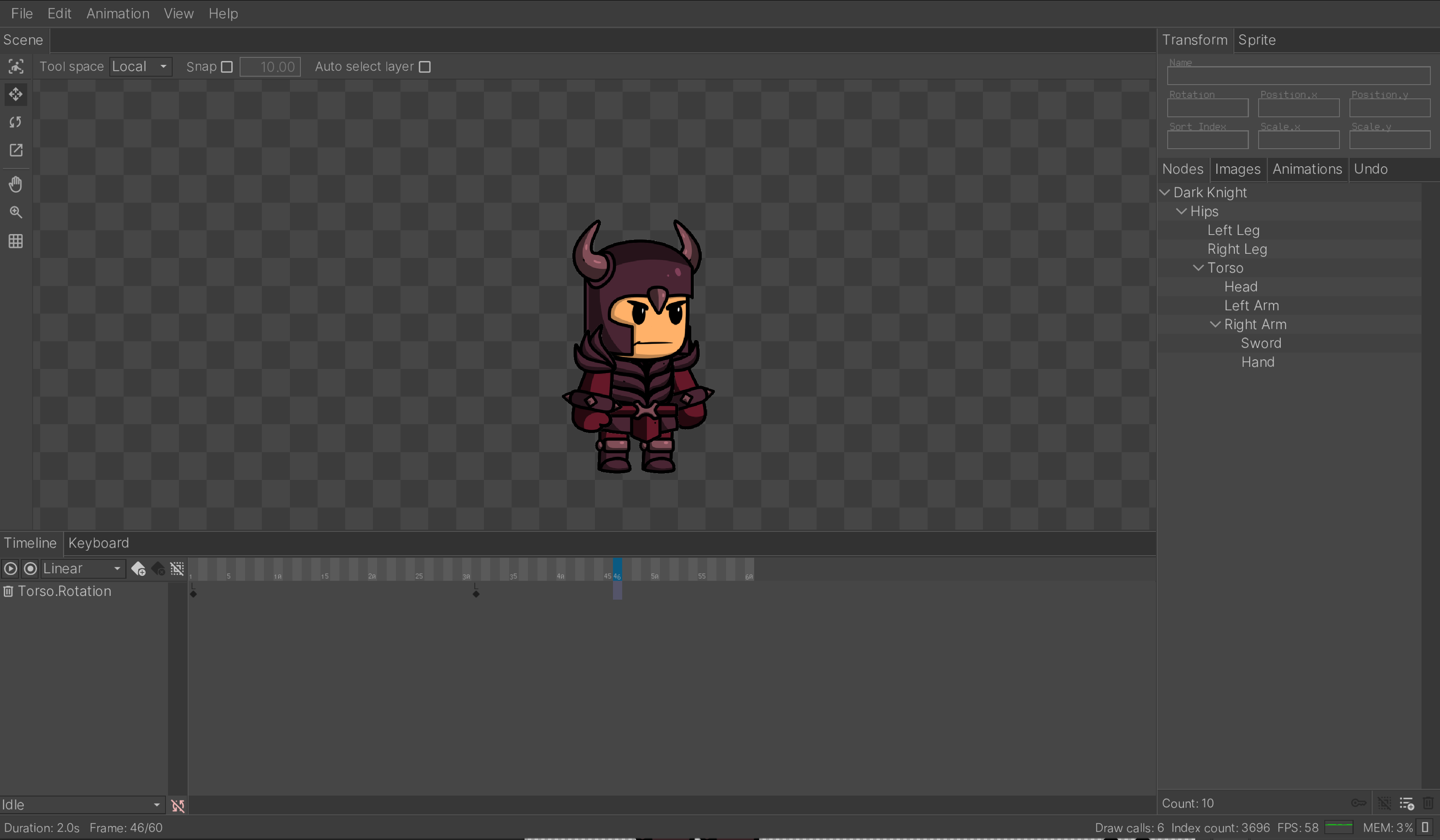Collapse the Dark Knight node
This screenshot has width=1440, height=840.
(1164, 193)
